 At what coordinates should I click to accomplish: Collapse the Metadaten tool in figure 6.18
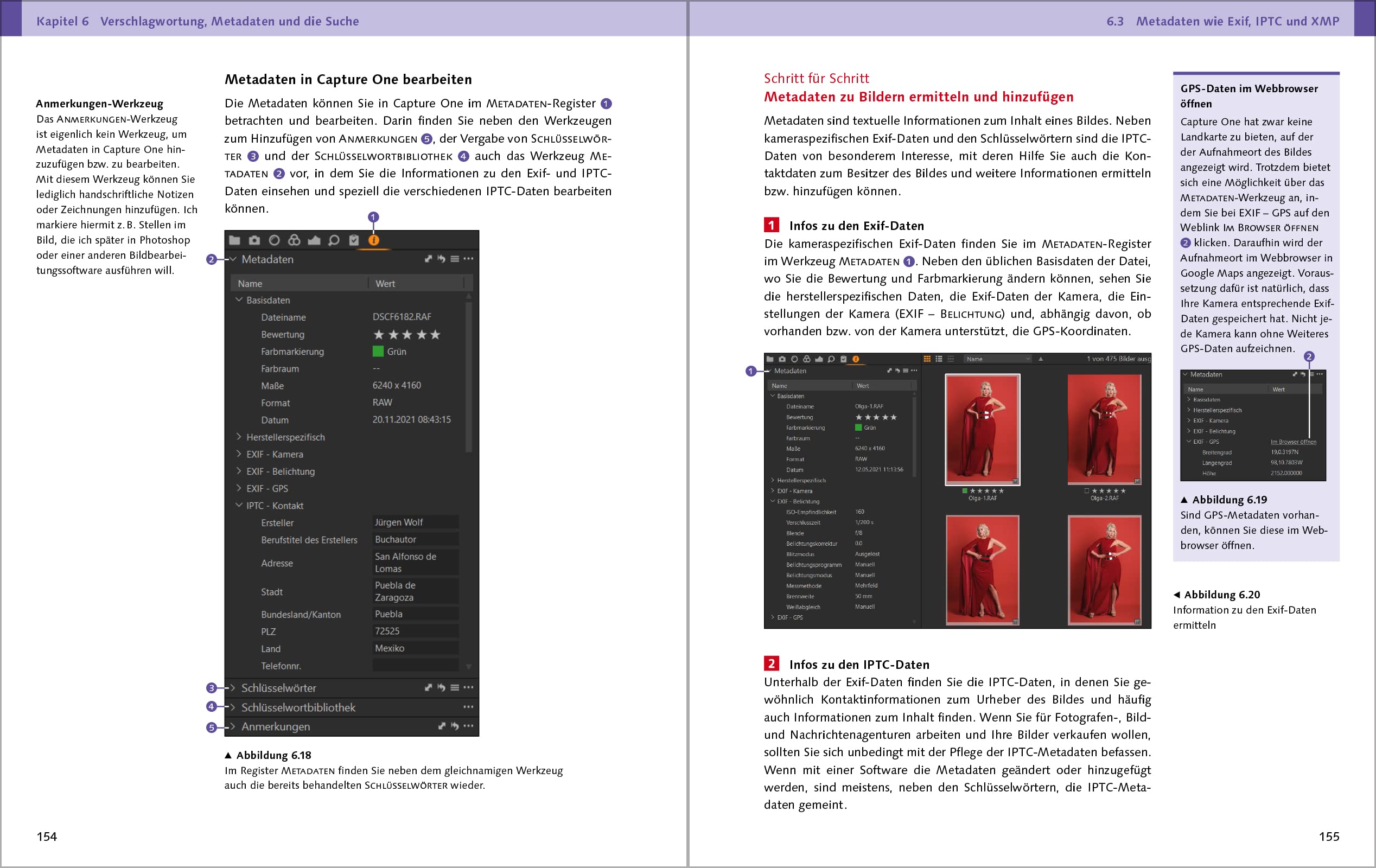point(233,259)
